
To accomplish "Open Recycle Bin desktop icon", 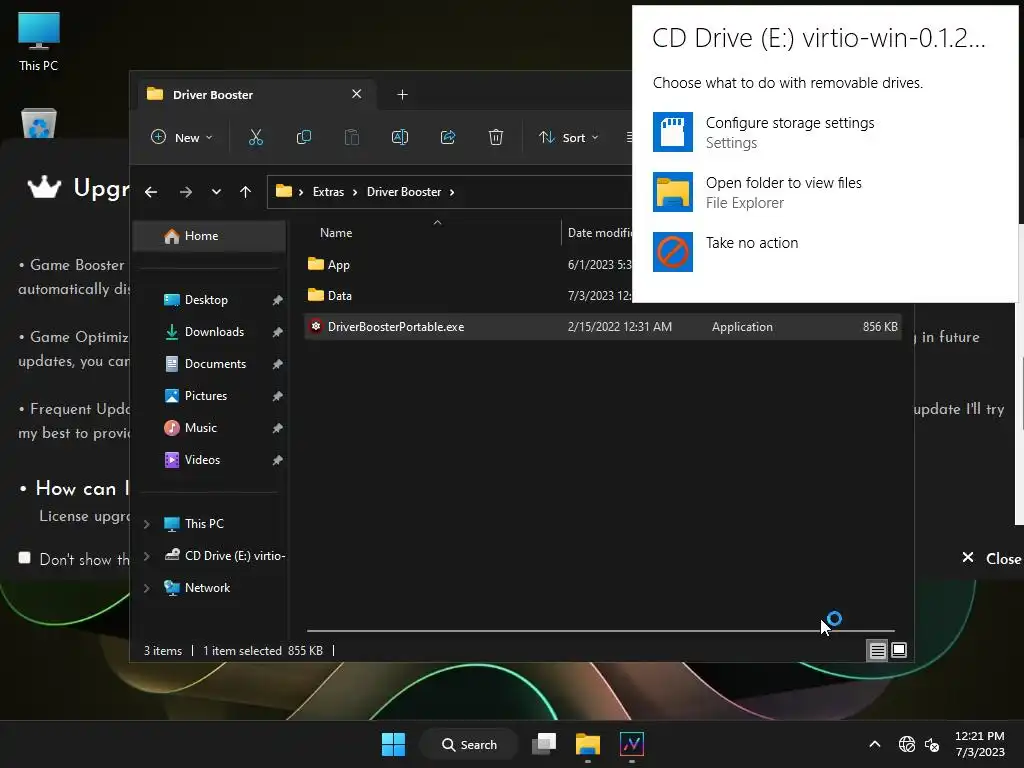I will pyautogui.click(x=39, y=123).
